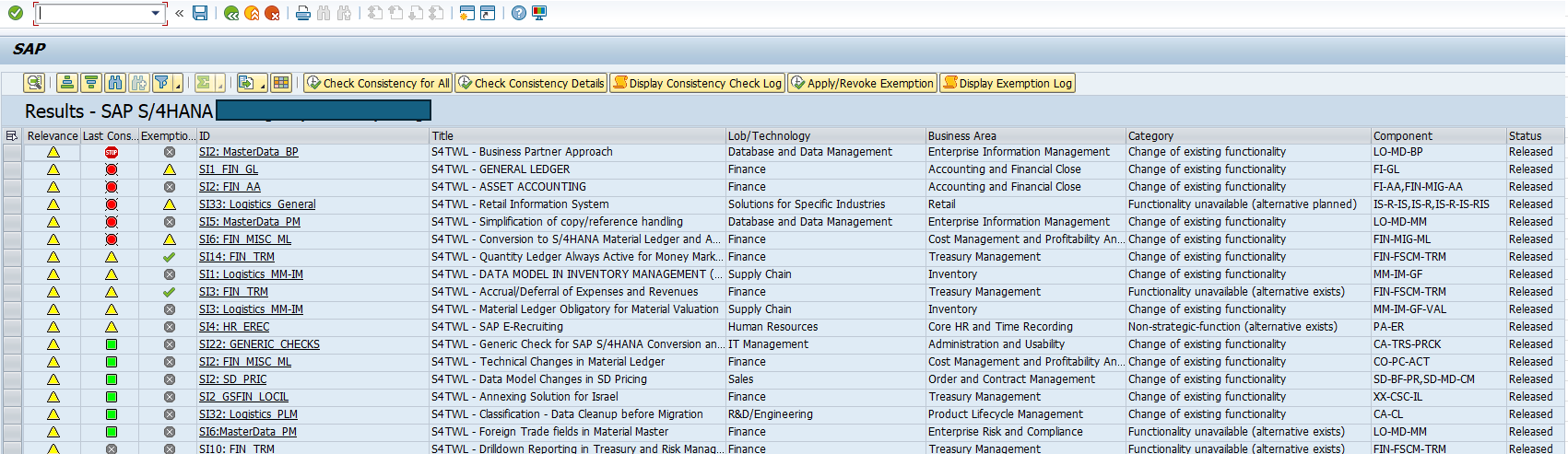Screen dimensions: 1568x454
Task: Click the First Page icon
Action: pos(375,13)
